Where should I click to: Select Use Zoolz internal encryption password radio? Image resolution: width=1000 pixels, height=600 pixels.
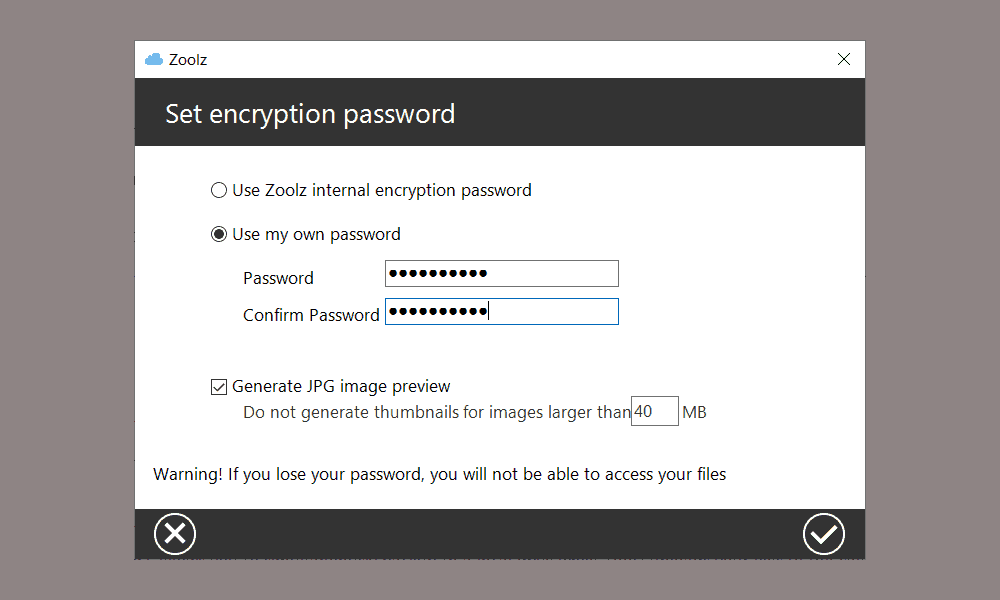click(219, 190)
